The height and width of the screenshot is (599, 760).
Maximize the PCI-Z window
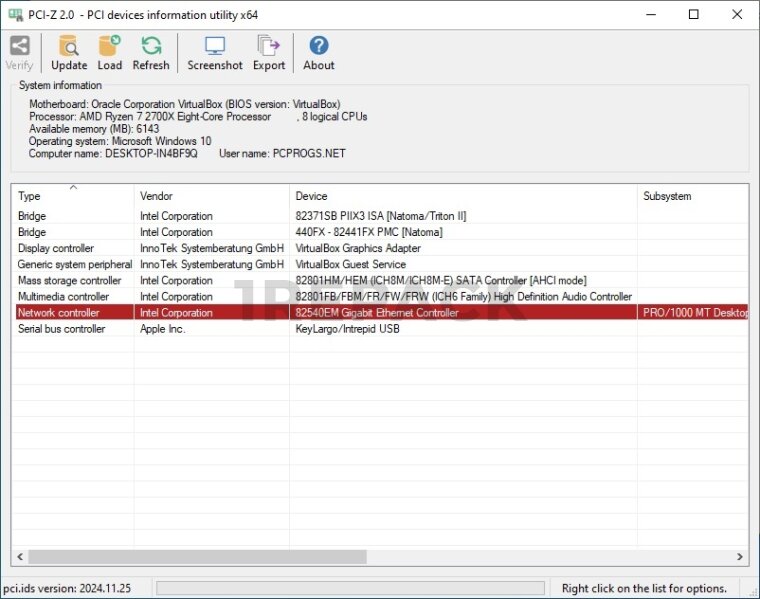click(694, 14)
